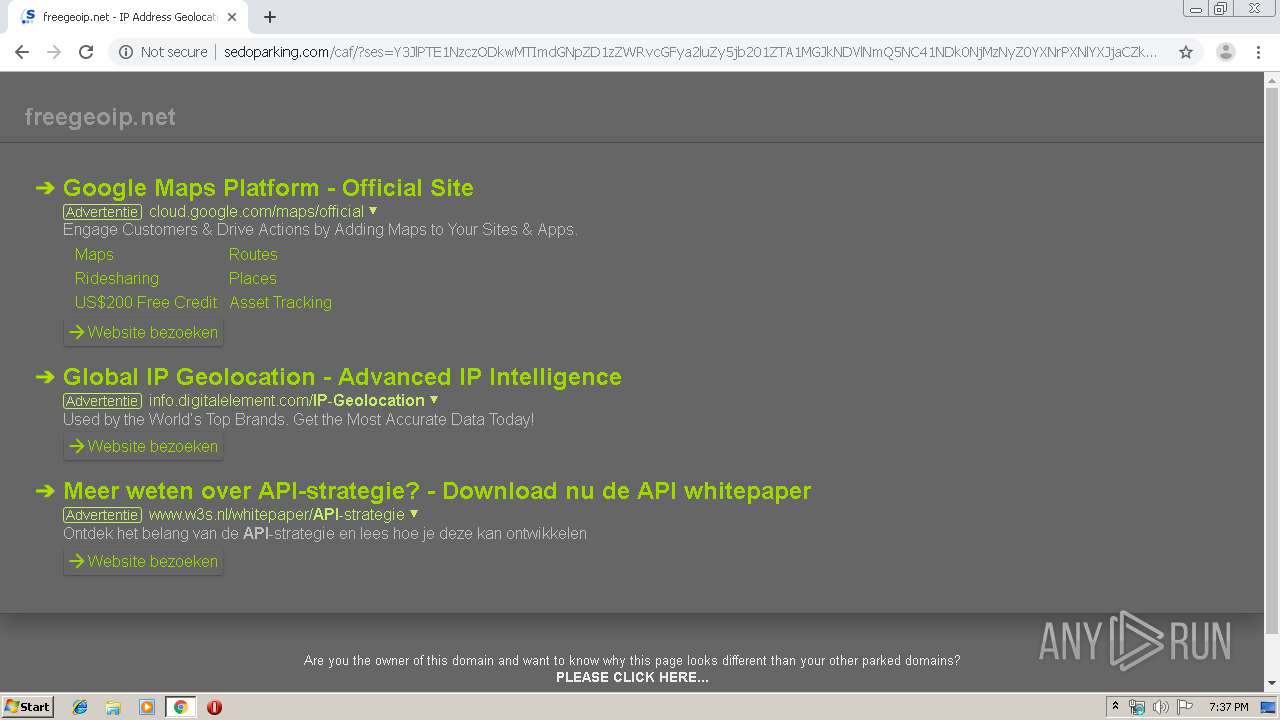Open a new browser tab
1280x720 pixels.
tap(270, 17)
